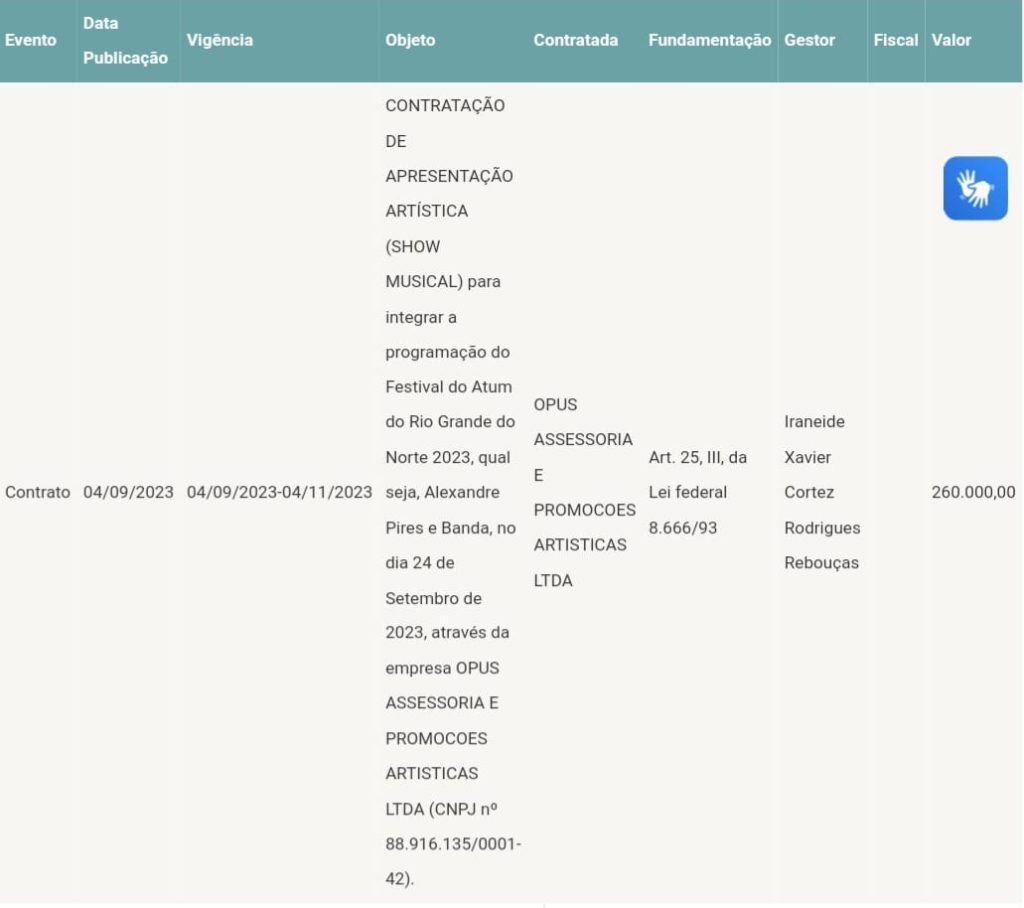
Task: Open the sign language accessibility widget
Action: click(x=975, y=188)
